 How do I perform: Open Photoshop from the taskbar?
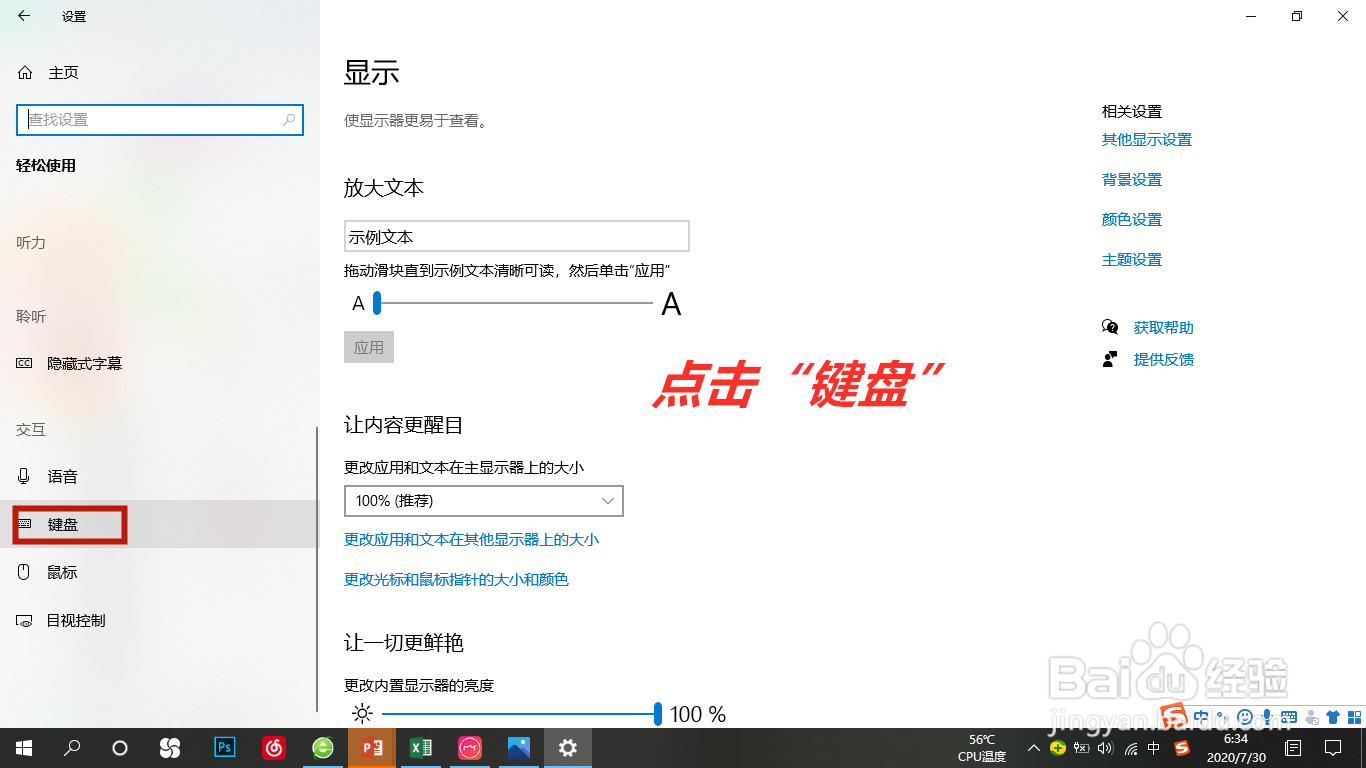point(224,747)
